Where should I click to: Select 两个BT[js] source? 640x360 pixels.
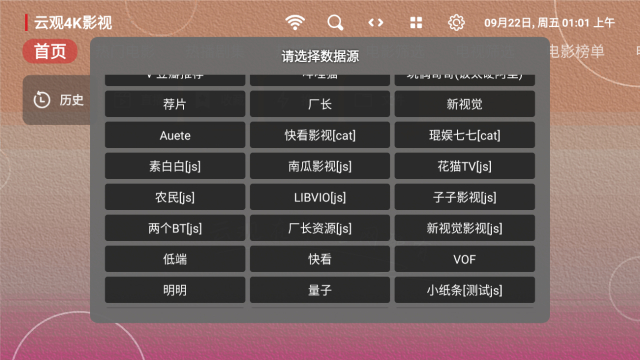pyautogui.click(x=175, y=228)
